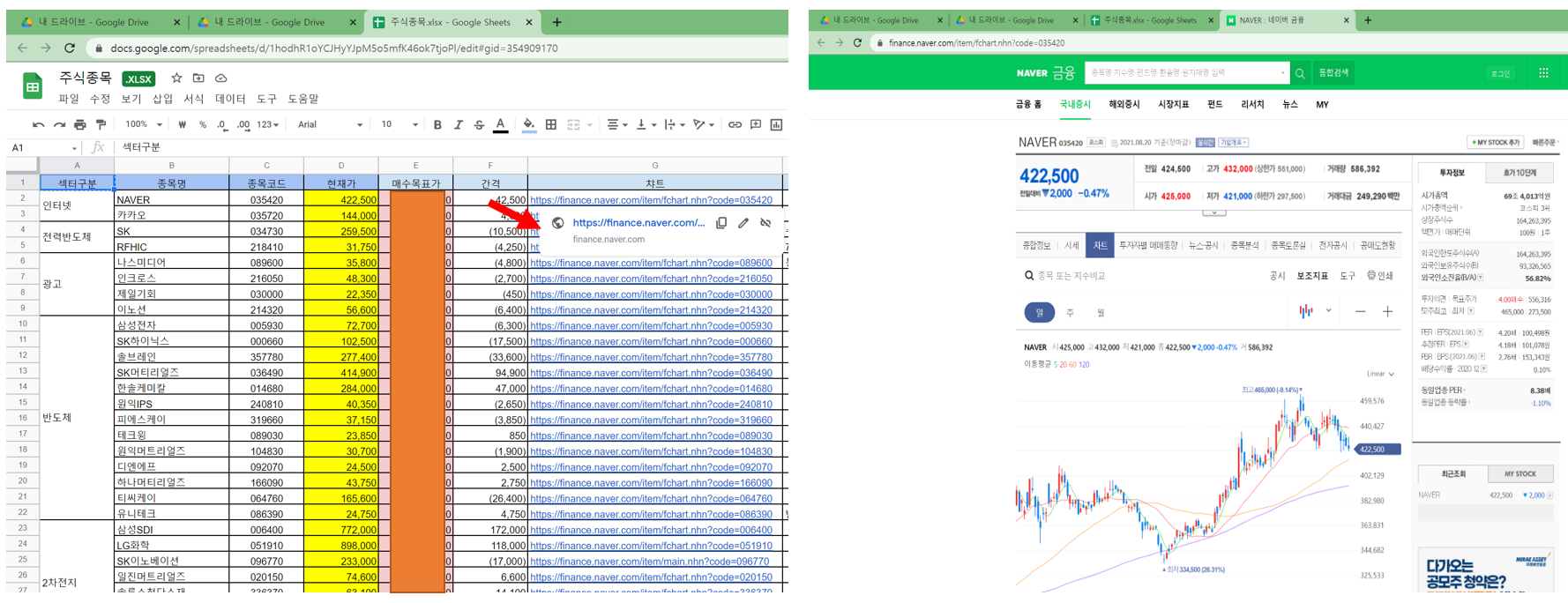Print the spreadsheet using printer icon
The image size is (1568, 603).
tap(80, 125)
